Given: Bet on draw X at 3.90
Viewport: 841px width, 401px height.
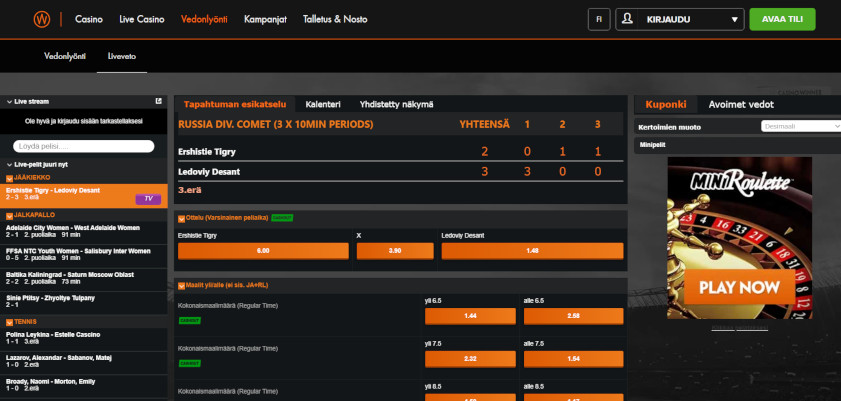Looking at the screenshot, I should coord(395,251).
